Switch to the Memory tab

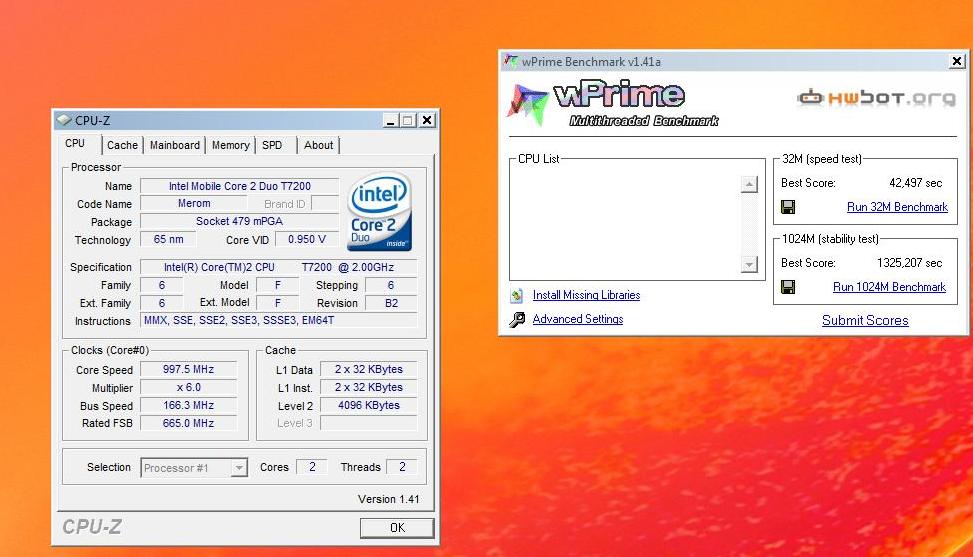[x=231, y=145]
